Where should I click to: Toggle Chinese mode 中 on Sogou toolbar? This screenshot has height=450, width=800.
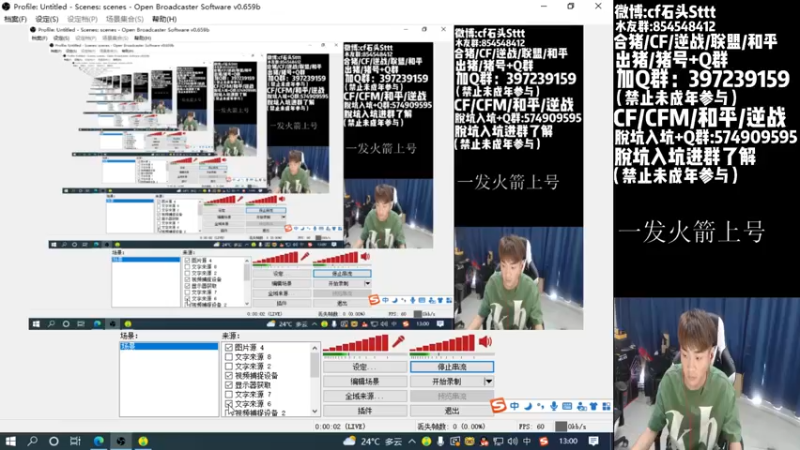tap(514, 406)
